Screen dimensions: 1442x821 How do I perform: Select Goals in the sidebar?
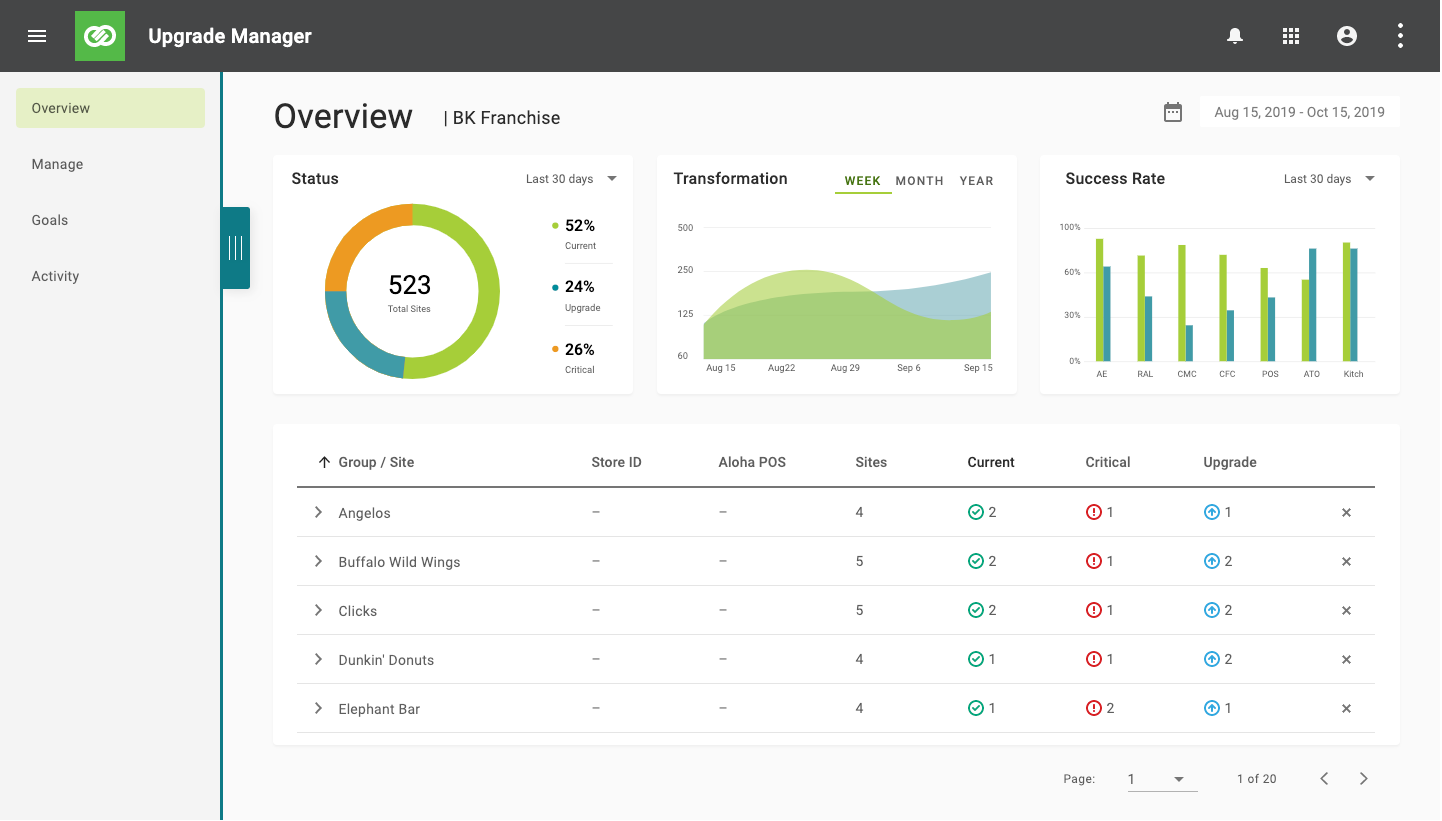[50, 220]
